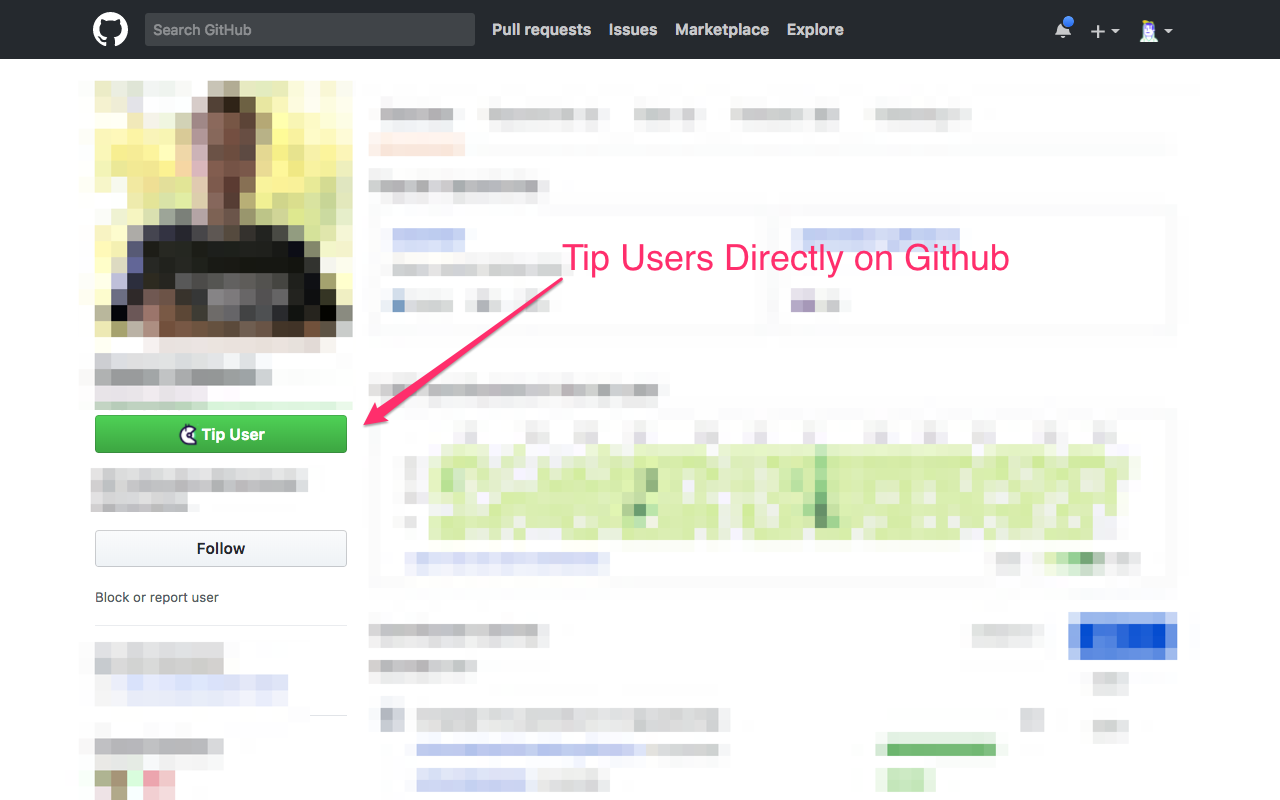Navigate to Marketplace

tap(722, 30)
